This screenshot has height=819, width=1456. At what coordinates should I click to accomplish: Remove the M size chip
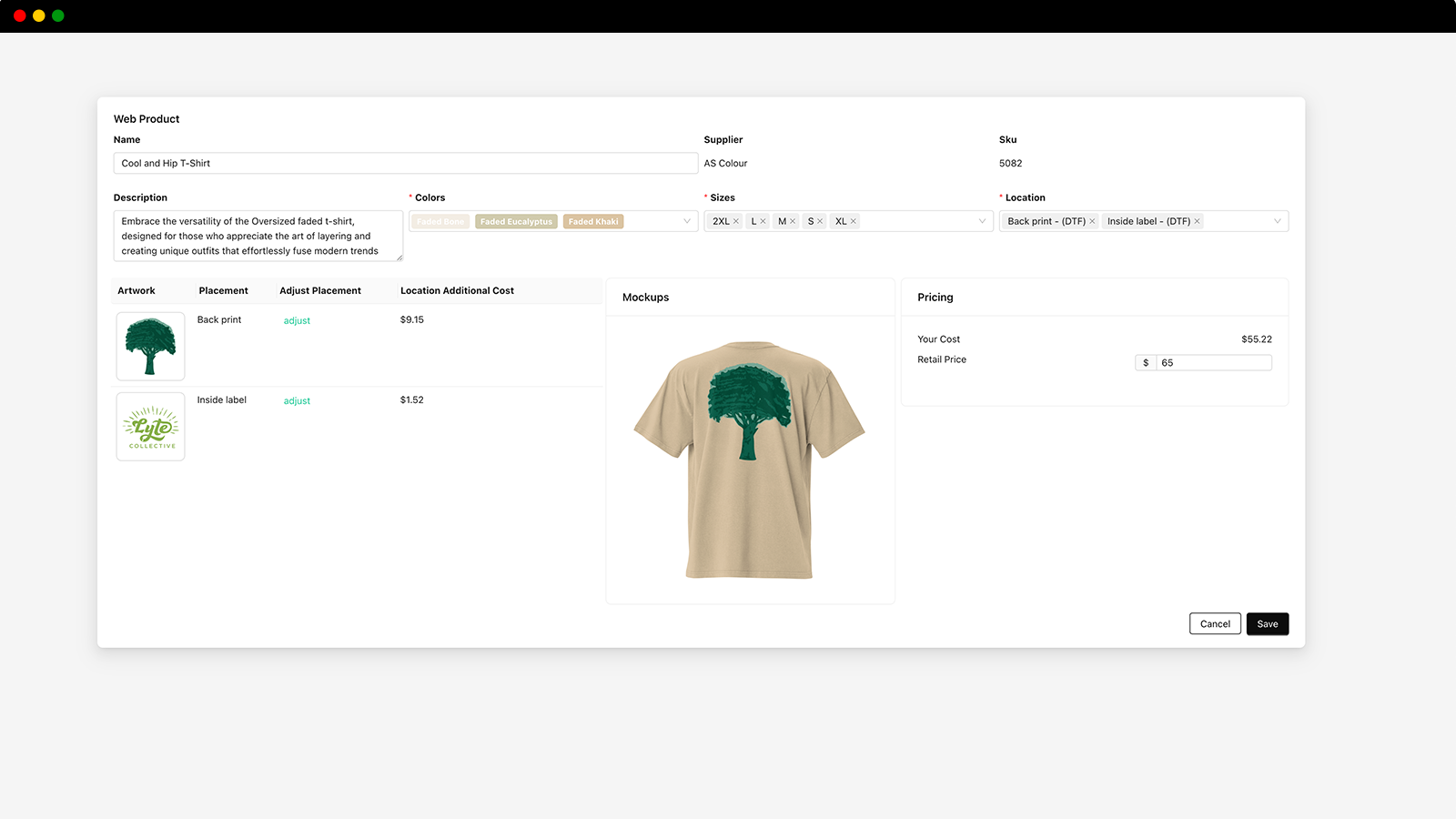pyautogui.click(x=792, y=220)
